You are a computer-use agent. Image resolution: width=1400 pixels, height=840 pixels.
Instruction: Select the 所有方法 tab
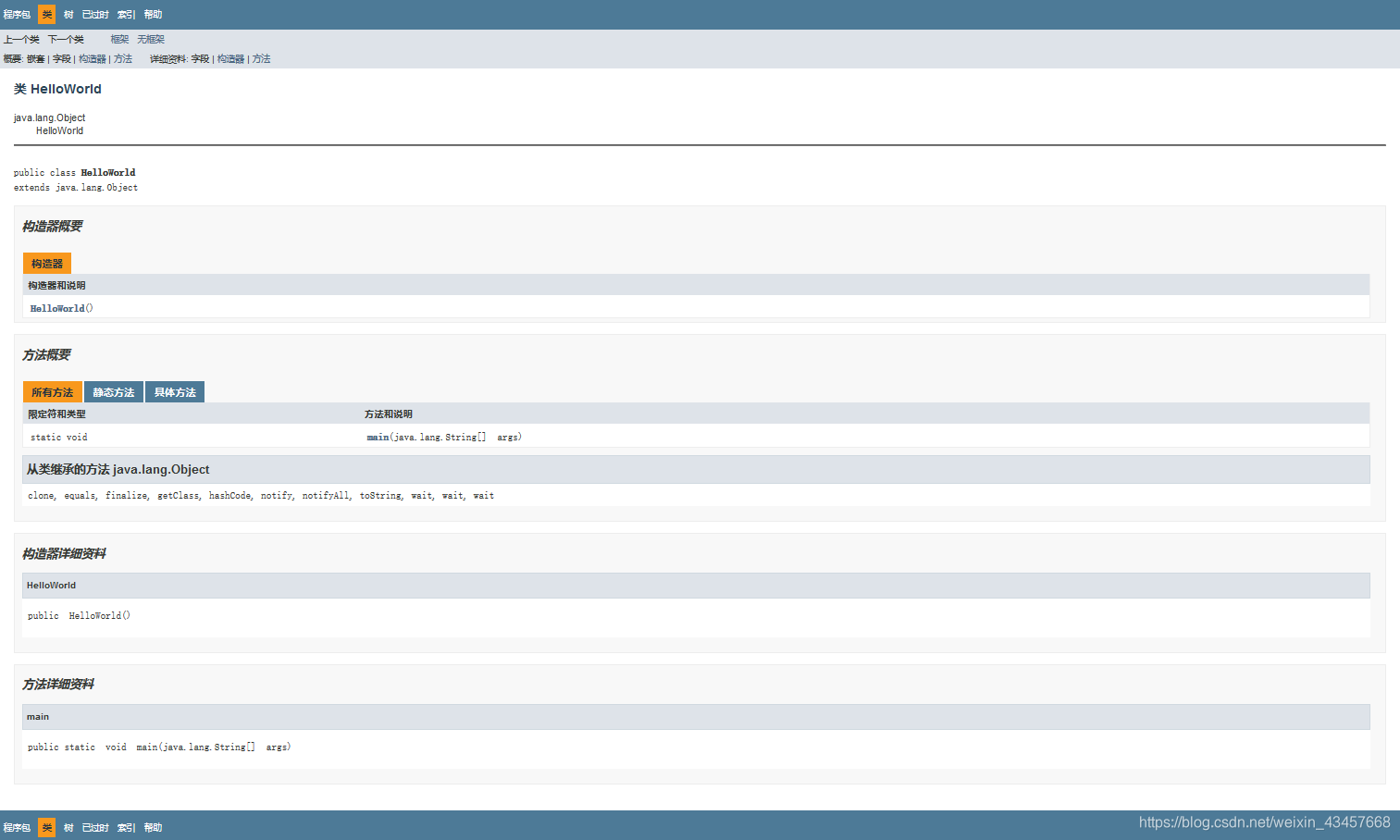pos(53,392)
